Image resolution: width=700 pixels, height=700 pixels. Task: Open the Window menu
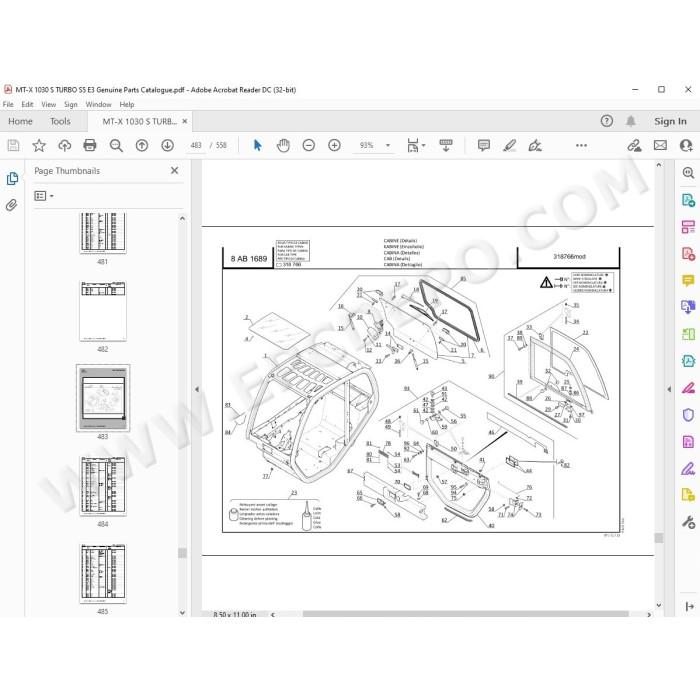(98, 104)
